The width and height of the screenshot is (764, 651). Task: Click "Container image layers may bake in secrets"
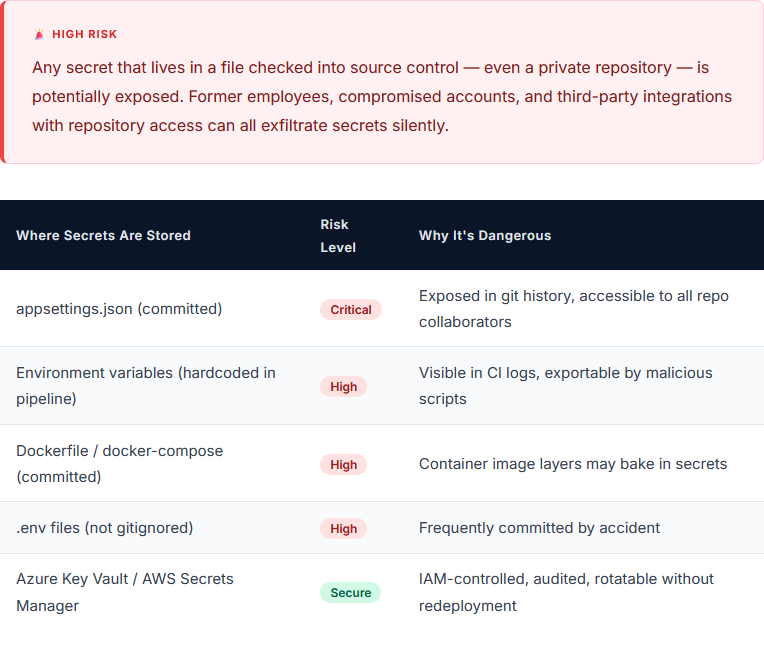coord(572,464)
